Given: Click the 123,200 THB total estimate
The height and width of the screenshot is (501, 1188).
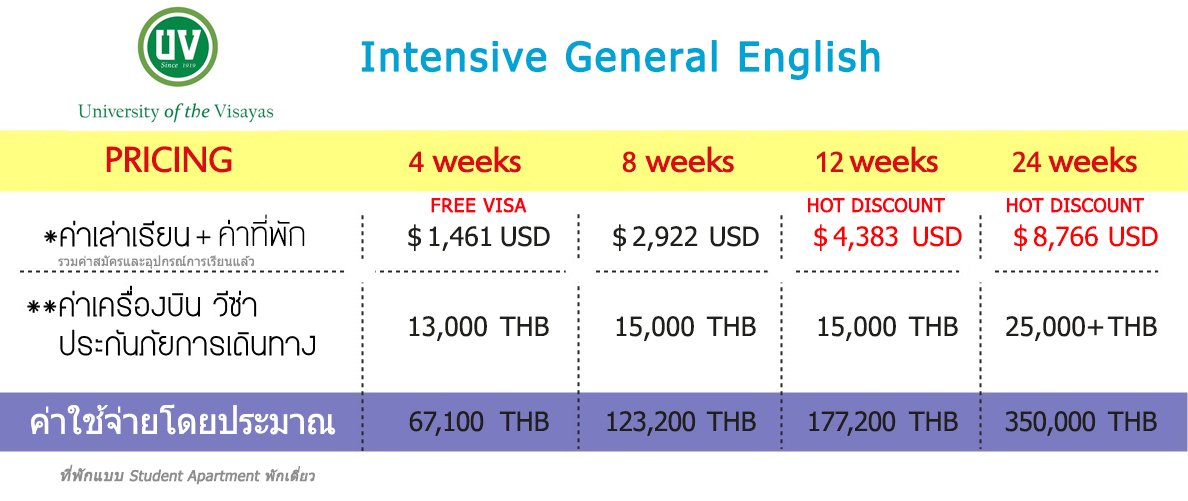Looking at the screenshot, I should pos(680,421).
